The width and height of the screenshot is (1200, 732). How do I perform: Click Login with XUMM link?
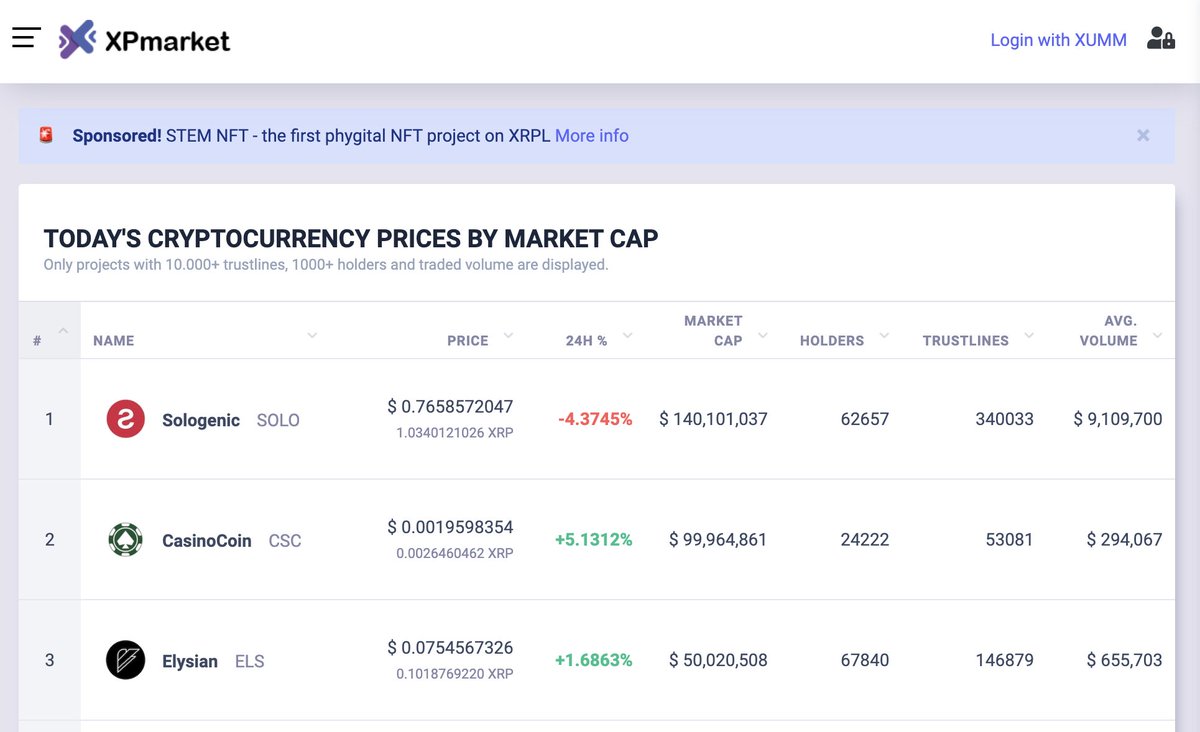(x=1058, y=40)
